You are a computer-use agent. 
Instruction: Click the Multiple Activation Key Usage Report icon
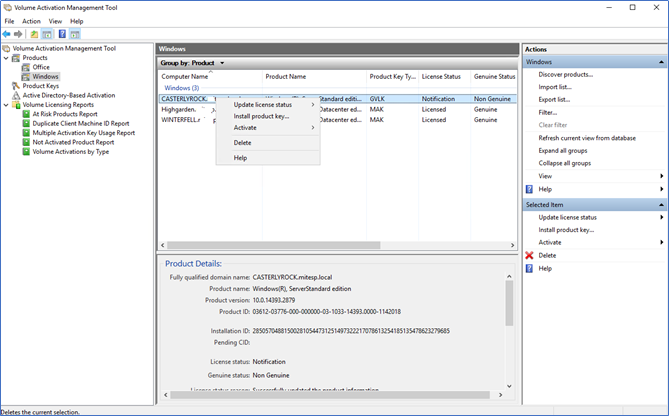coord(26,133)
